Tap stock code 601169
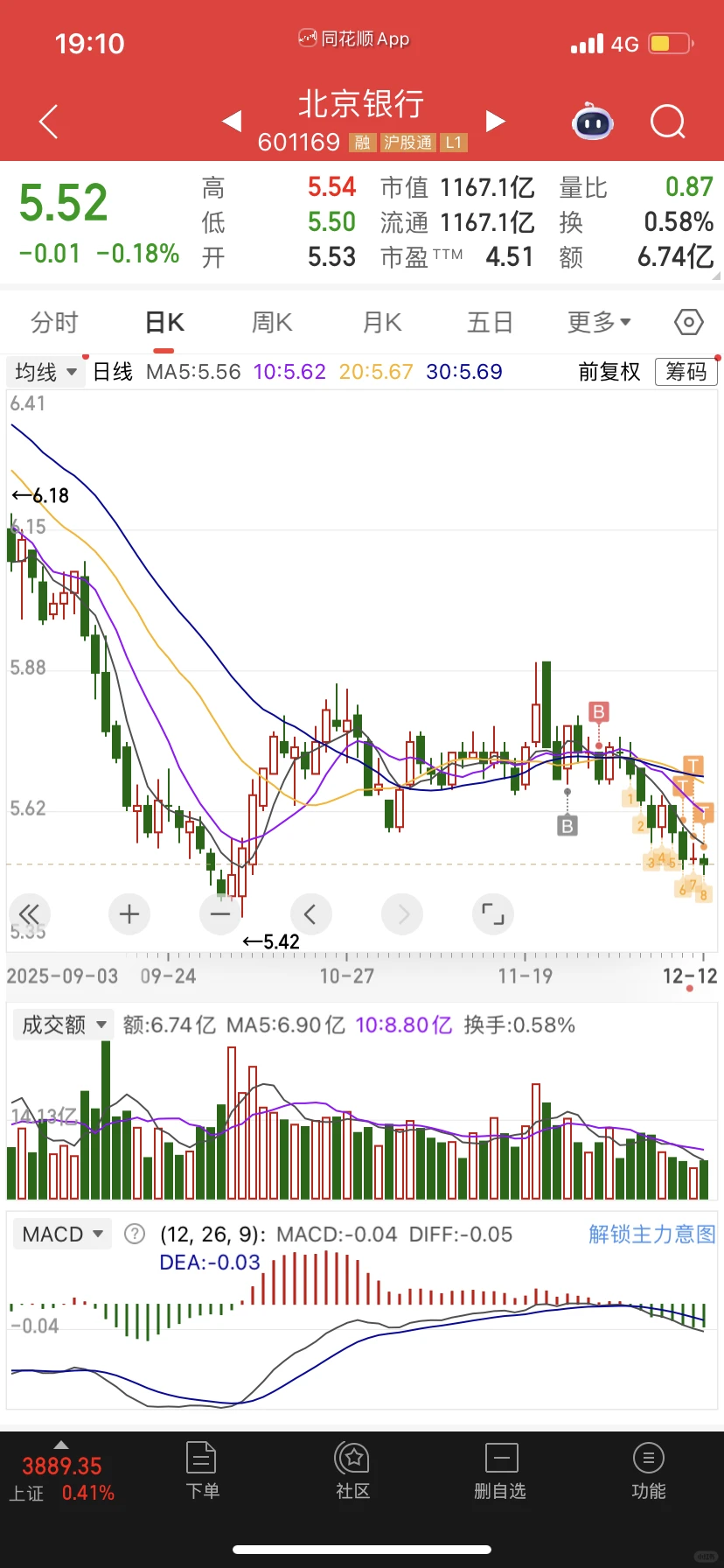 click(299, 142)
